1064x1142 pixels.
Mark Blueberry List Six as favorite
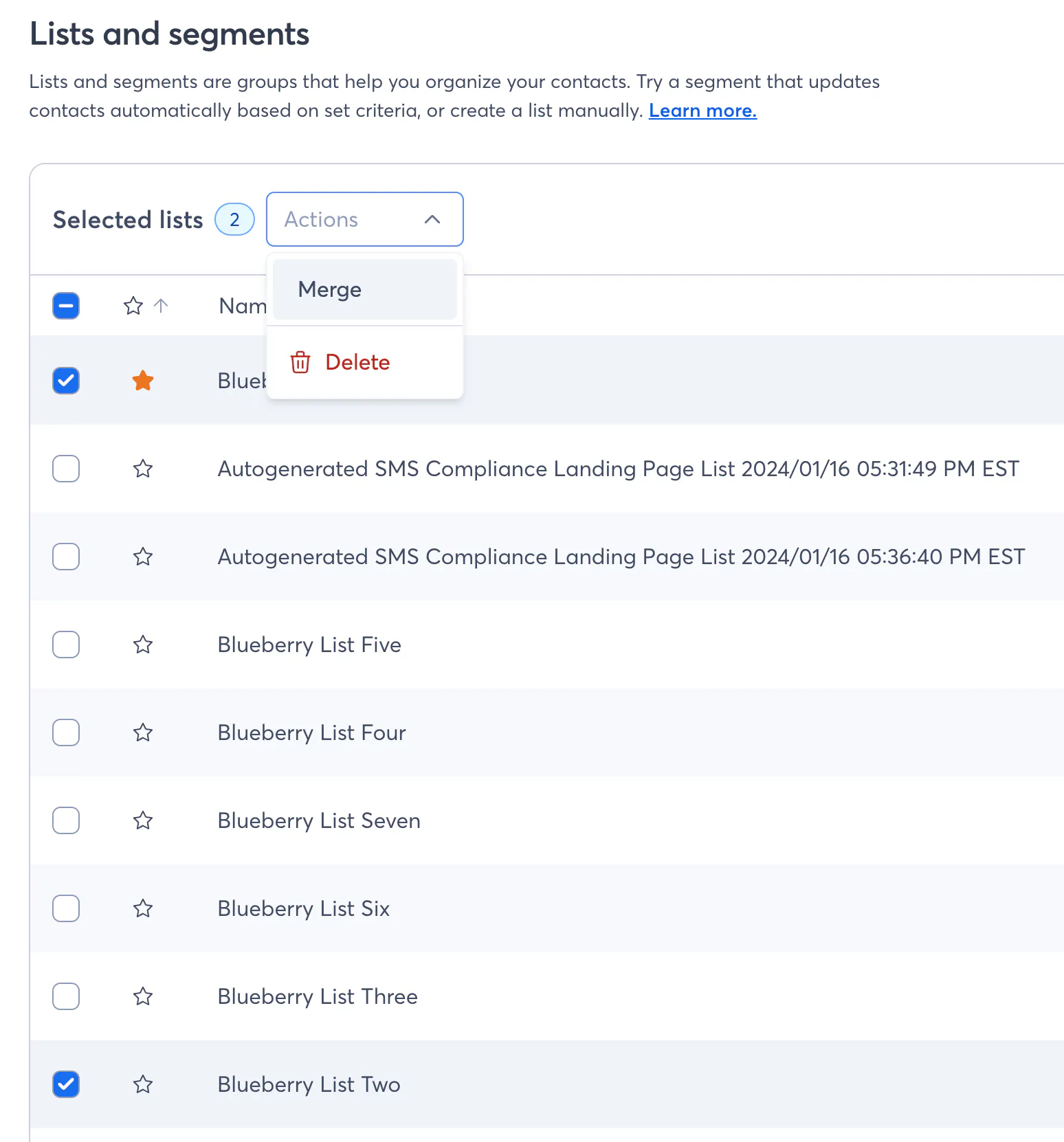coord(143,908)
